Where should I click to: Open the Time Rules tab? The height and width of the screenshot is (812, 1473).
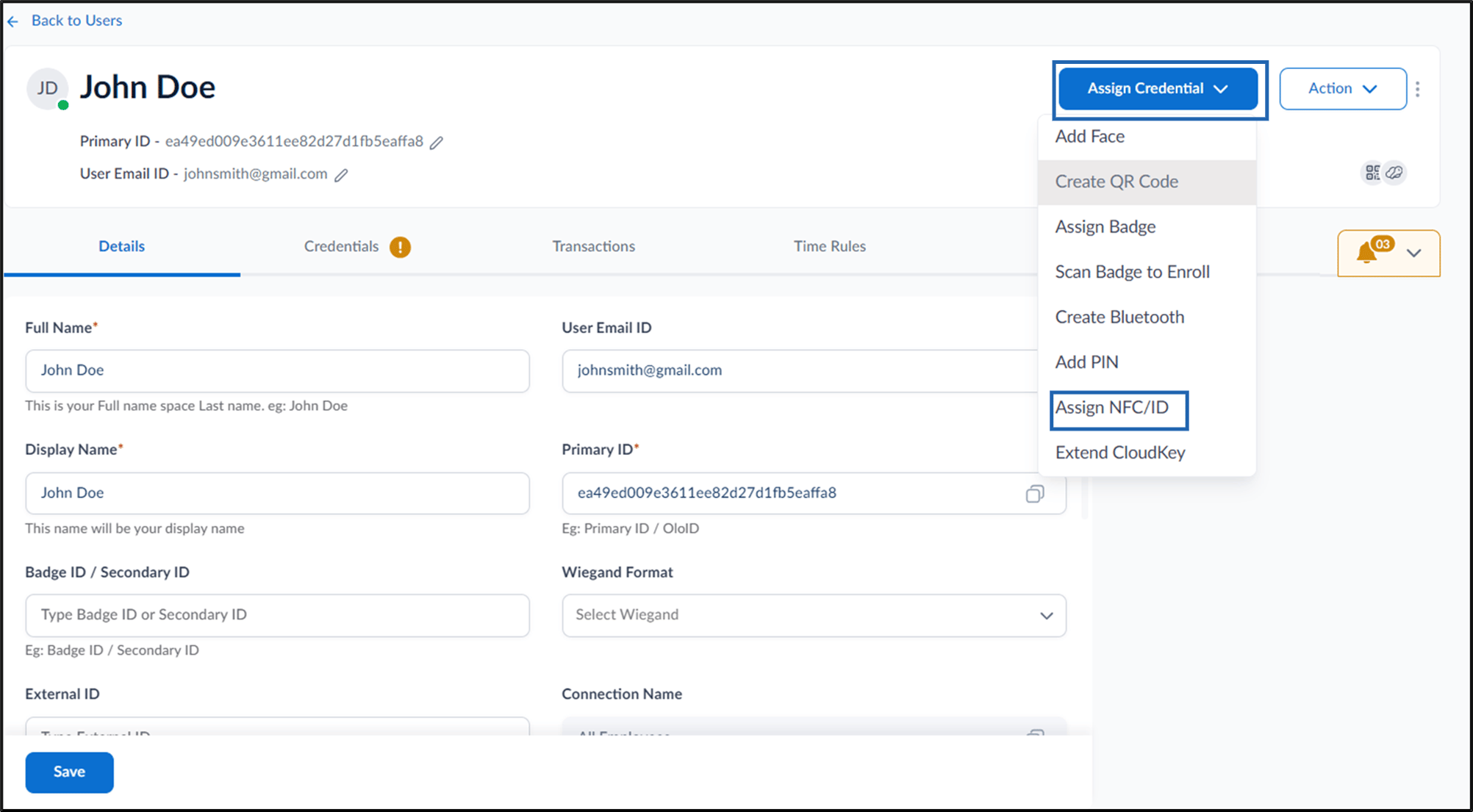coord(830,247)
